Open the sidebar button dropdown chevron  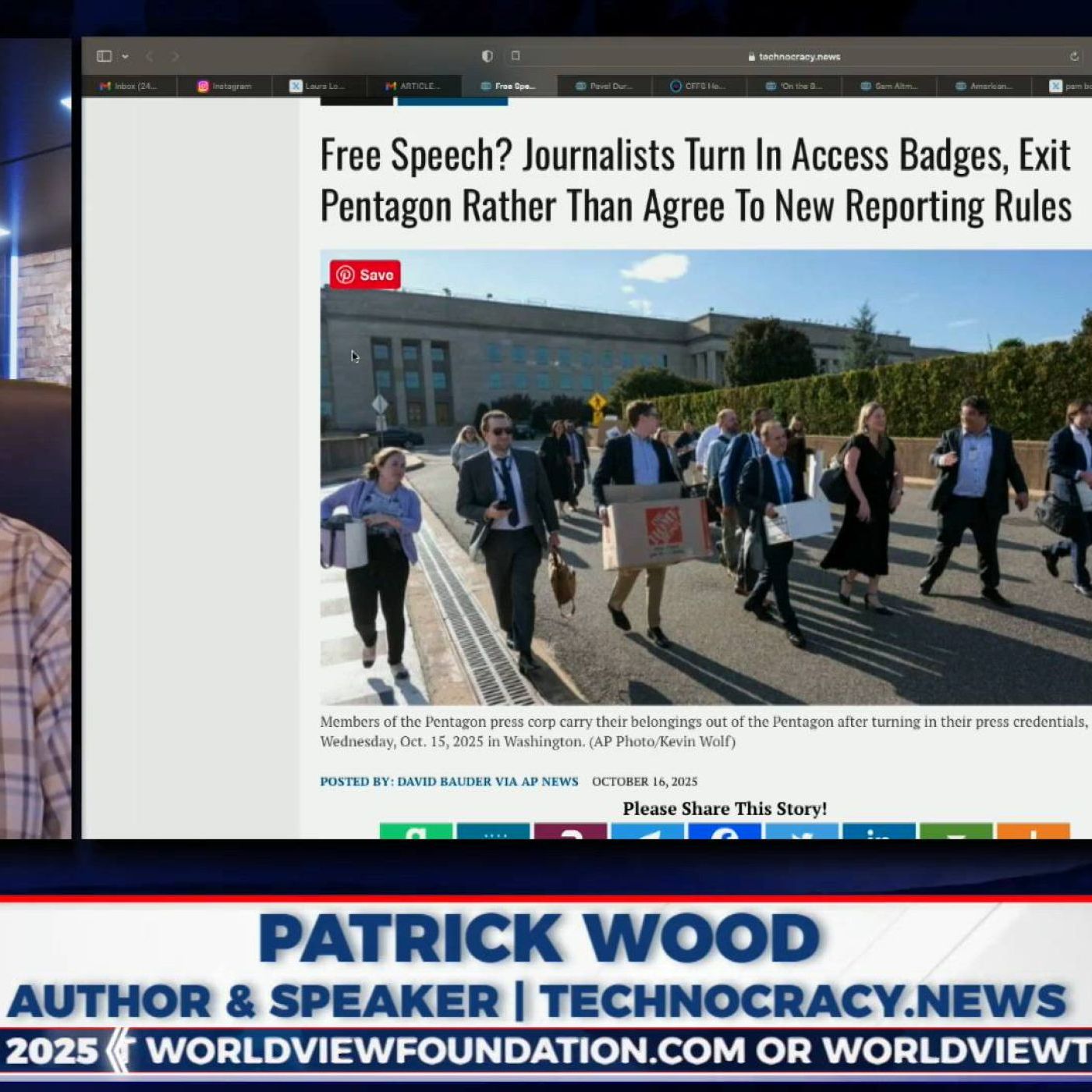tap(125, 56)
